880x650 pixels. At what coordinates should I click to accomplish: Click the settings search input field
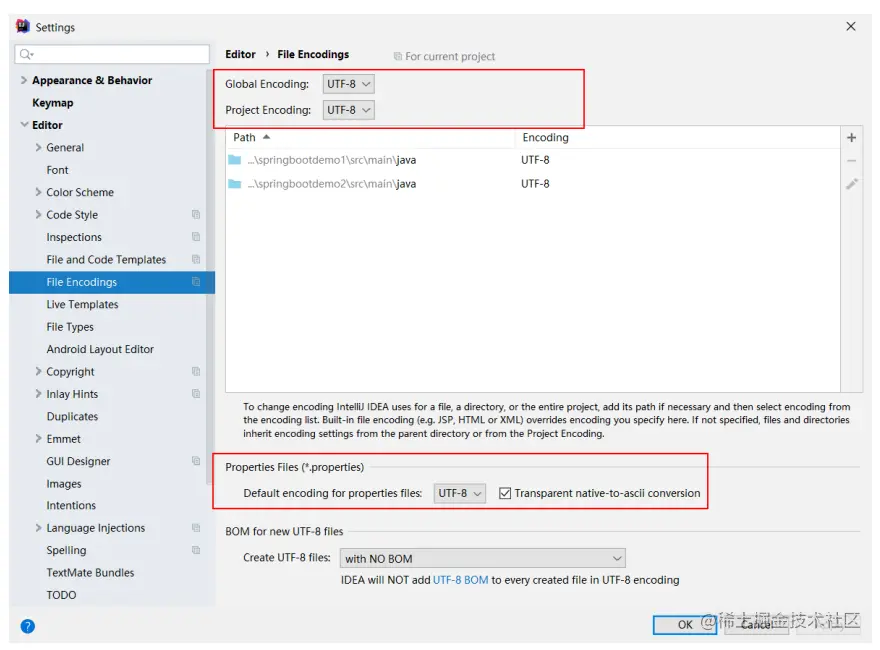112,54
